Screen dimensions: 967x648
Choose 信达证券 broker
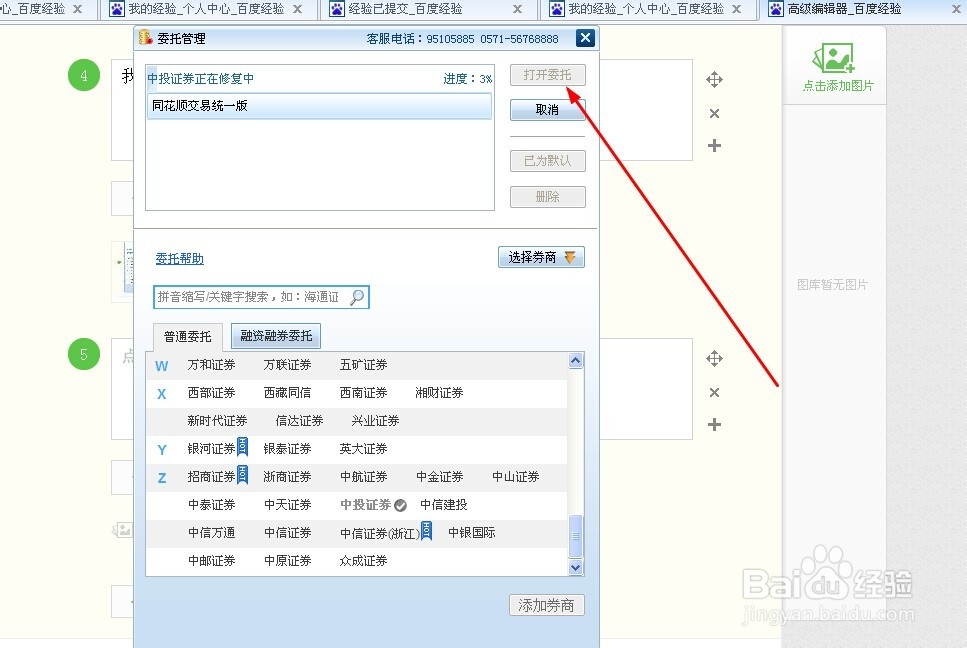(299, 421)
